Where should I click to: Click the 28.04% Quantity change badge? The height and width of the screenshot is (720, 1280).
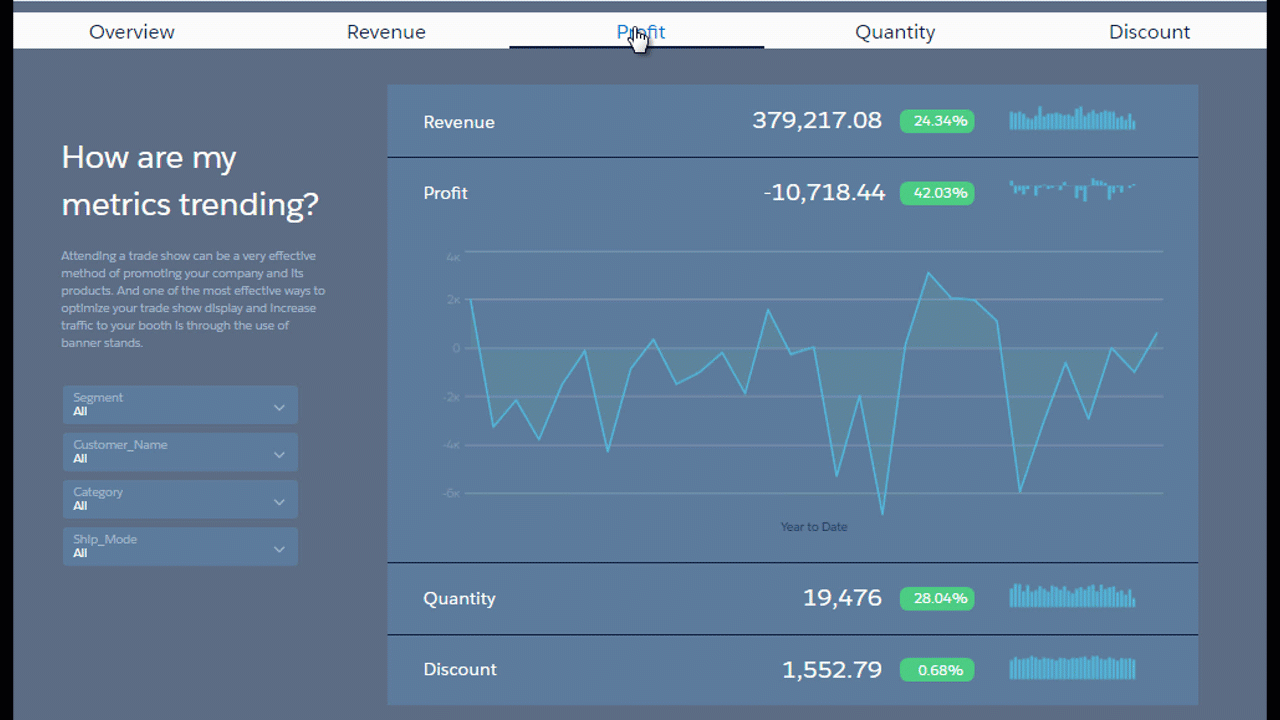937,599
